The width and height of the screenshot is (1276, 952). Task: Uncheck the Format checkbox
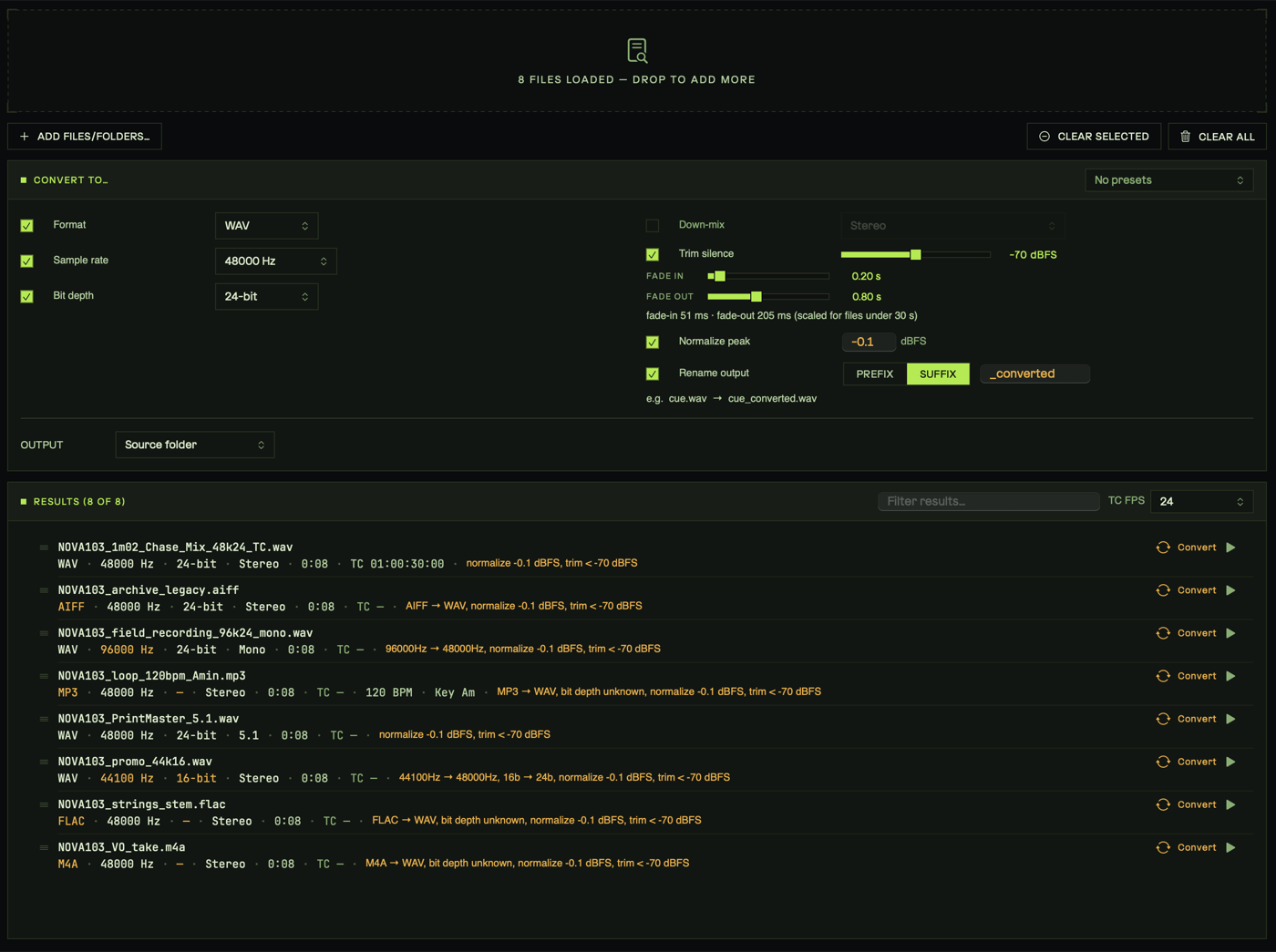(27, 226)
